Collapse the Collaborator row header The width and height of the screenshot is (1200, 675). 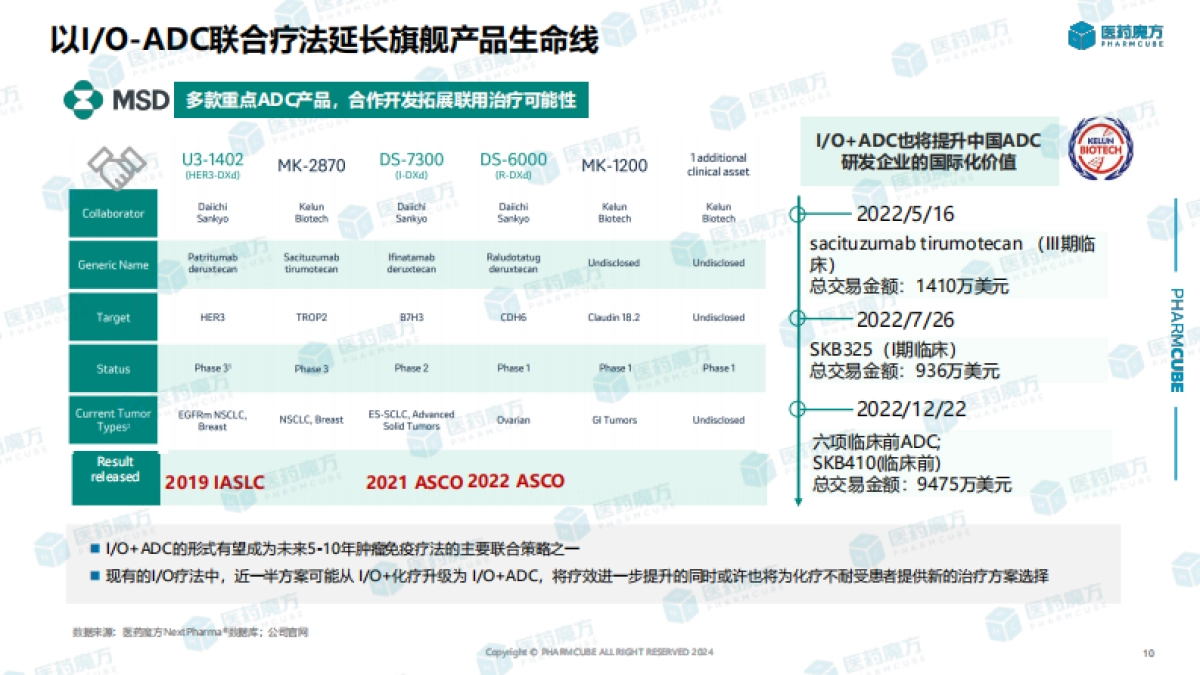[x=112, y=213]
